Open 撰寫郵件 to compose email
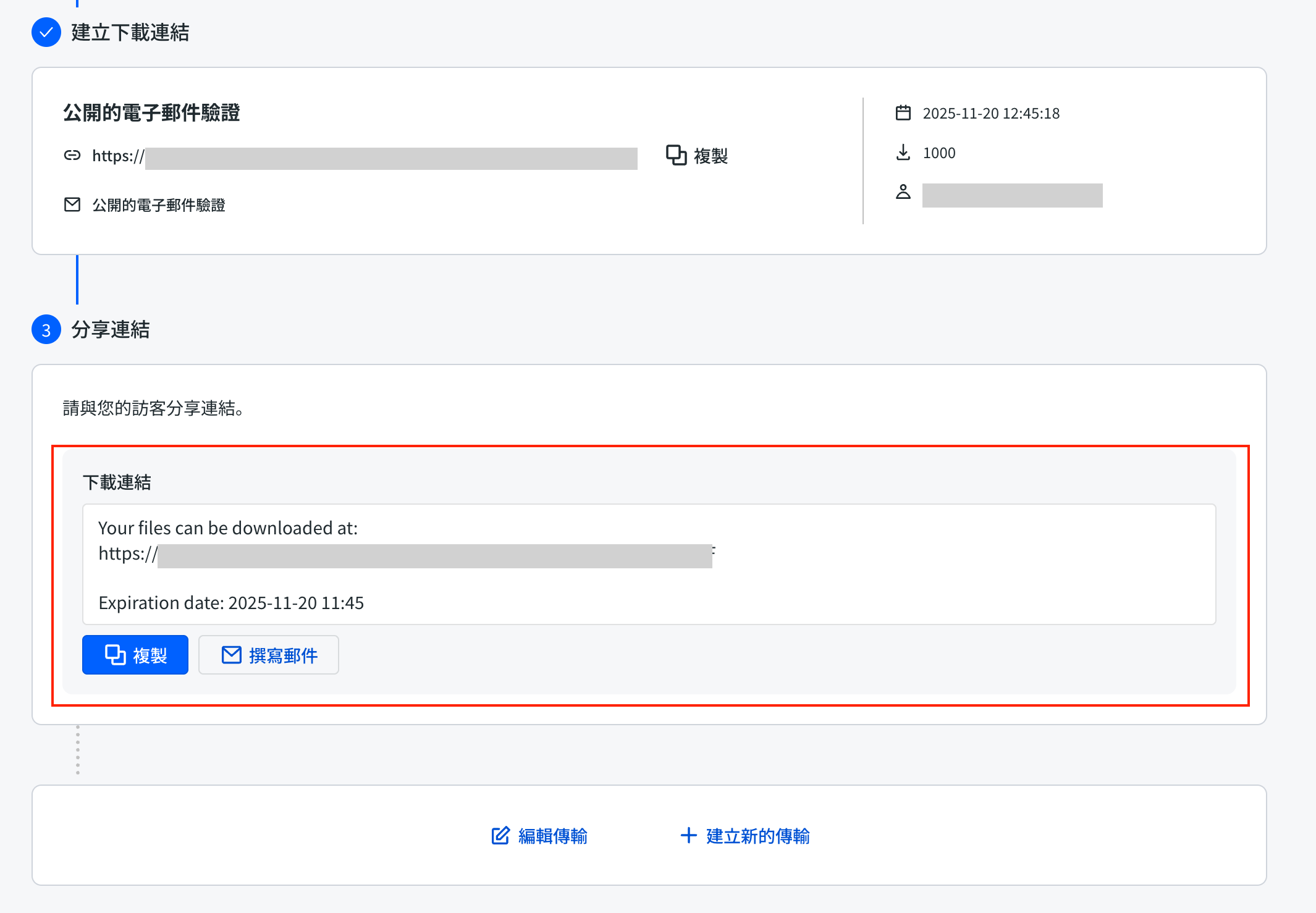The width and height of the screenshot is (1316, 913). click(x=269, y=655)
